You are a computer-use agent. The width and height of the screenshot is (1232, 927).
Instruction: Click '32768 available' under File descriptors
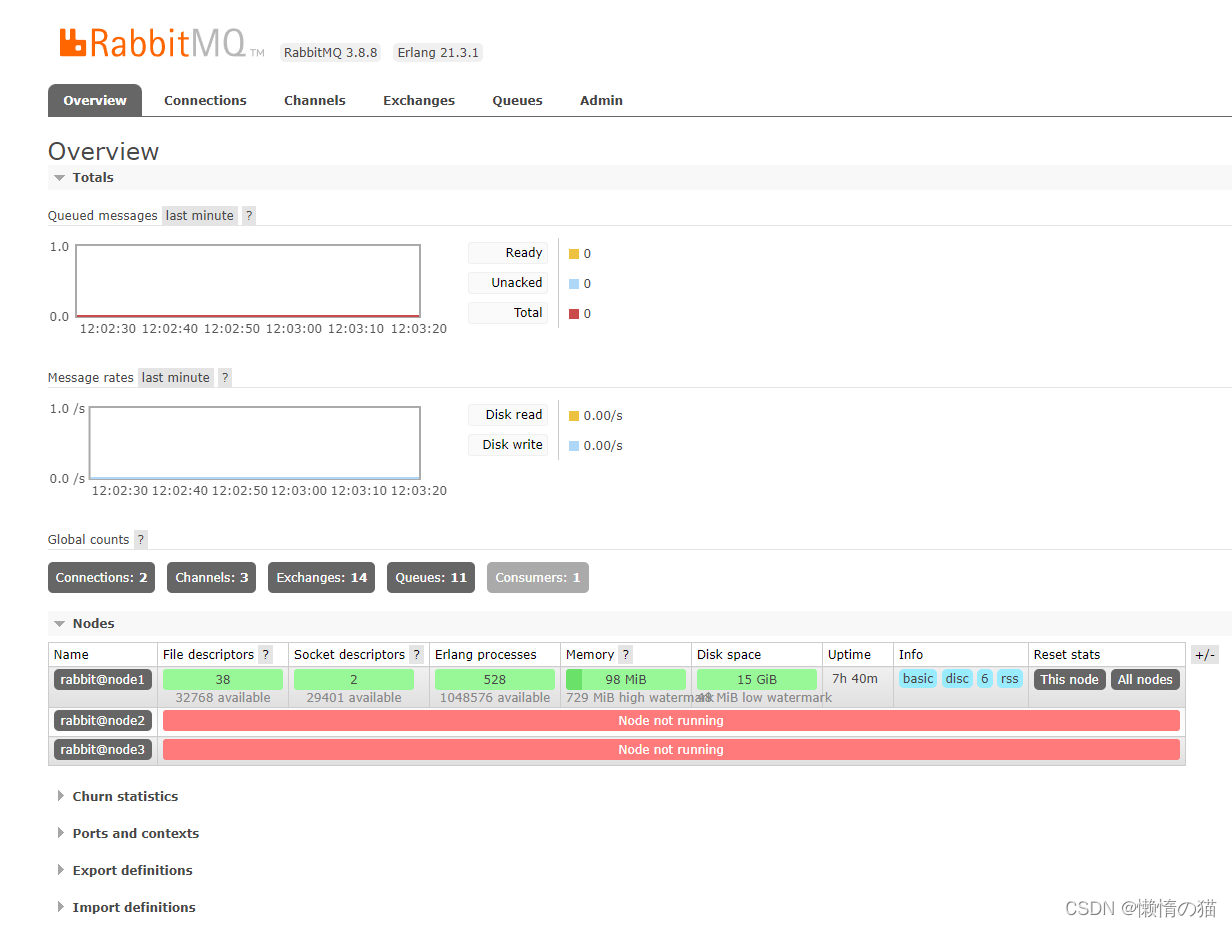(x=223, y=698)
